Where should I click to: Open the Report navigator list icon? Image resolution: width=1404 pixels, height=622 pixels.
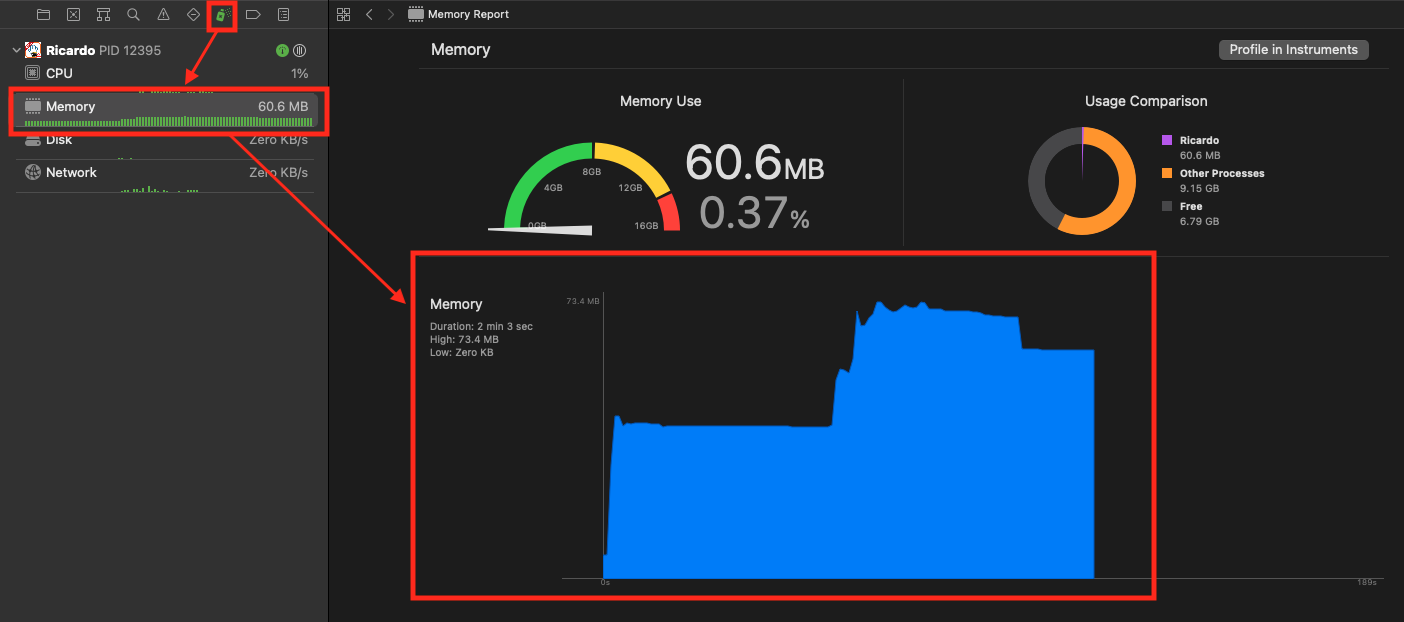pyautogui.click(x=281, y=14)
